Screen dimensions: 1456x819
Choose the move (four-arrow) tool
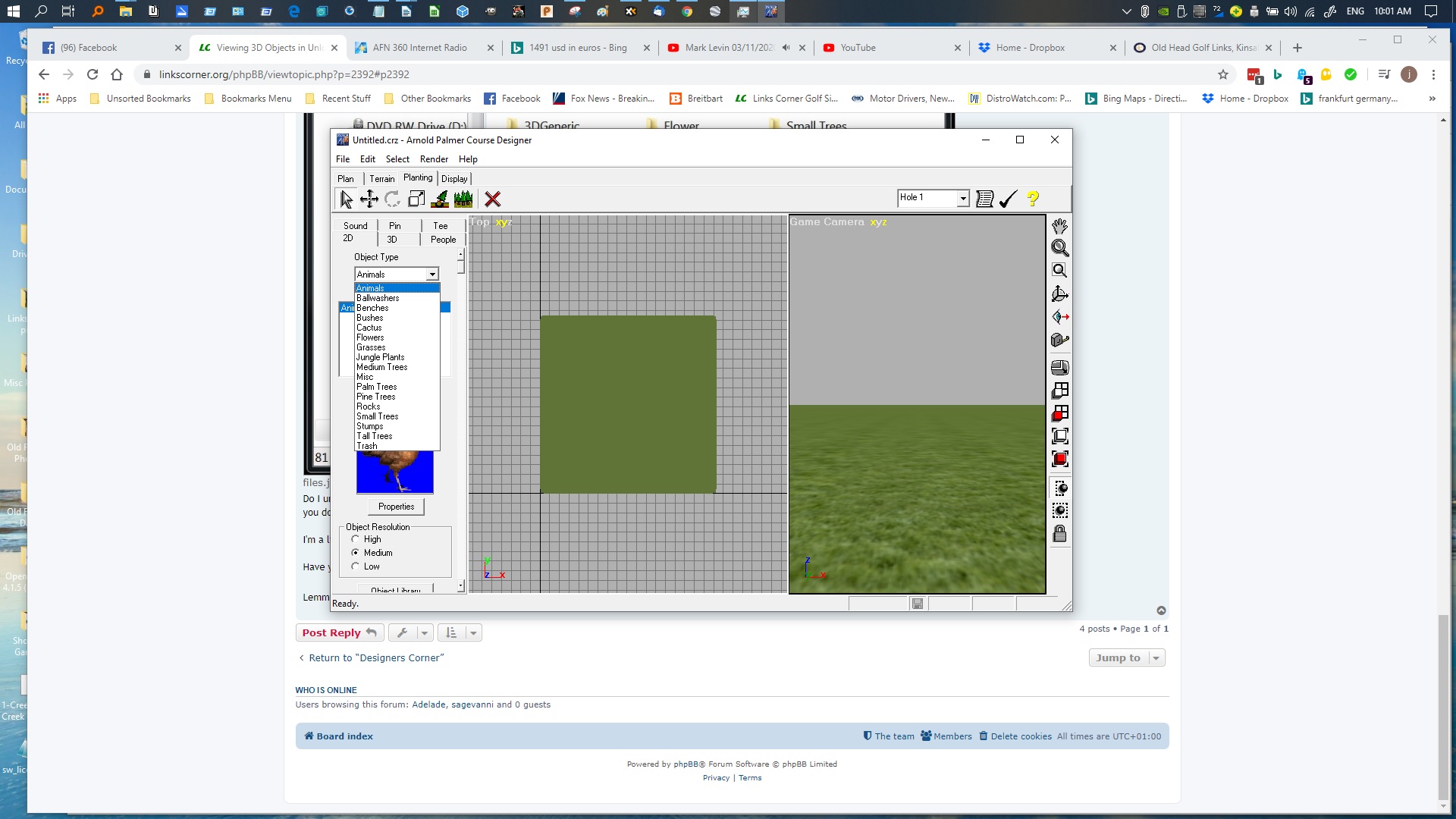[369, 199]
